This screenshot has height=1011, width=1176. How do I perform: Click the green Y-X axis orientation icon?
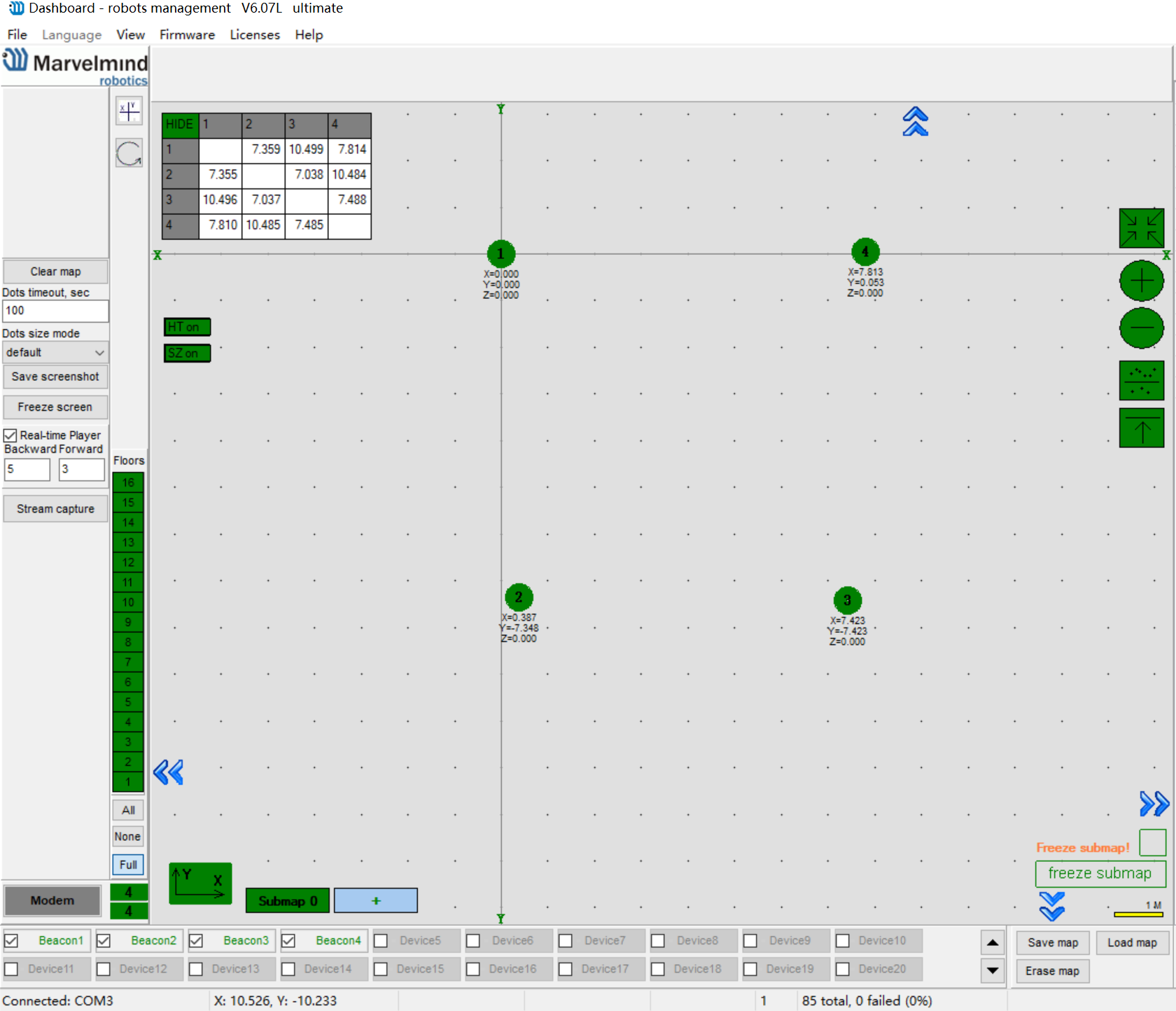(x=200, y=883)
